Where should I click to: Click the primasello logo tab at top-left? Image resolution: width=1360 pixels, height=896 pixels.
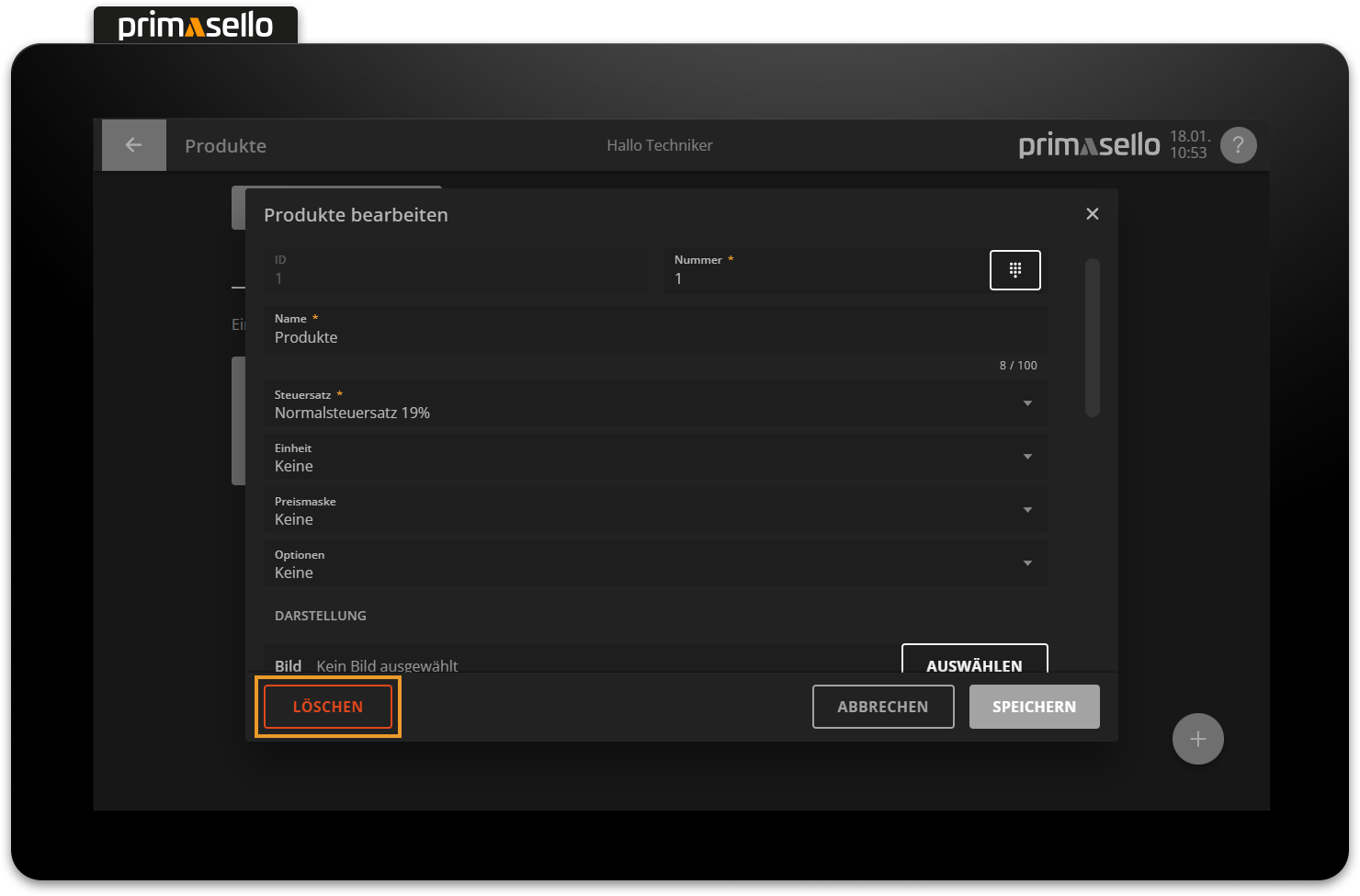[x=196, y=25]
